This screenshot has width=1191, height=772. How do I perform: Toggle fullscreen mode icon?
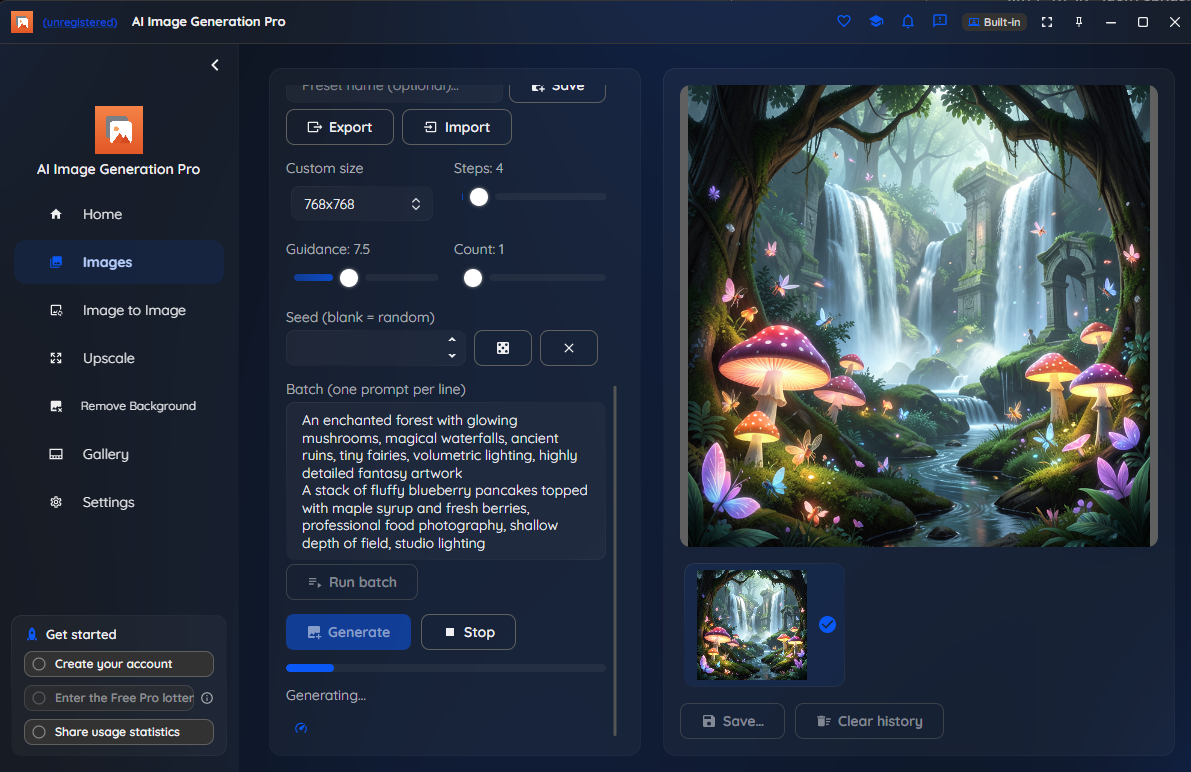coord(1047,22)
